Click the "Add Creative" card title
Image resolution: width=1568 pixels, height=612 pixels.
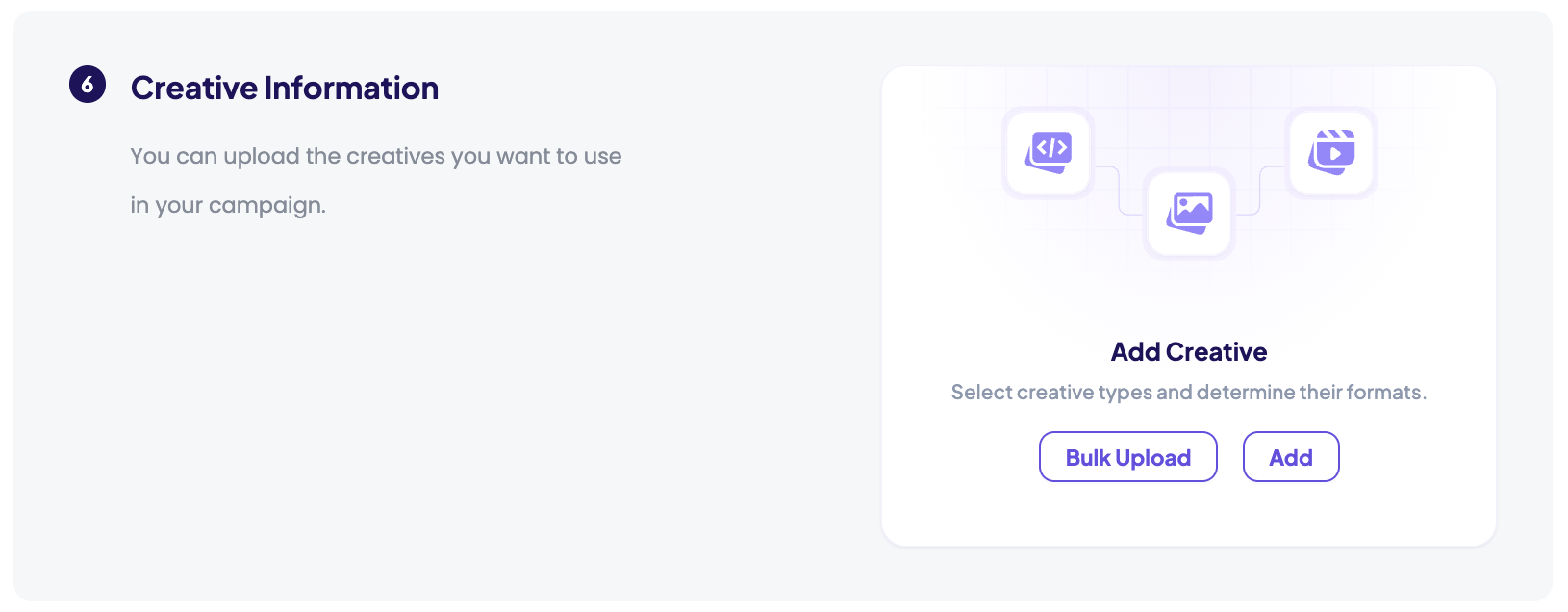1189,352
